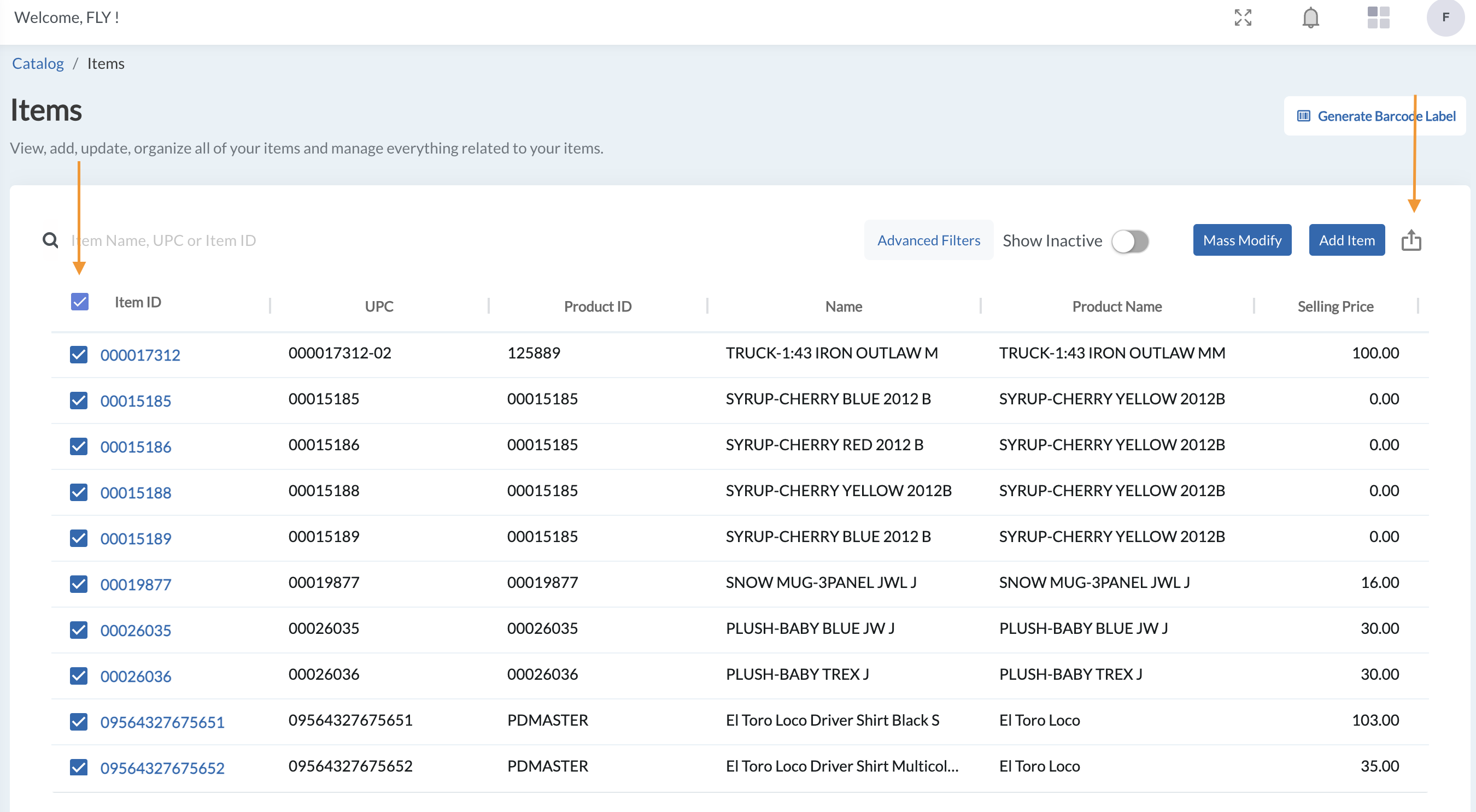Click the search magnifier icon
Viewport: 1476px width, 812px height.
coord(50,240)
